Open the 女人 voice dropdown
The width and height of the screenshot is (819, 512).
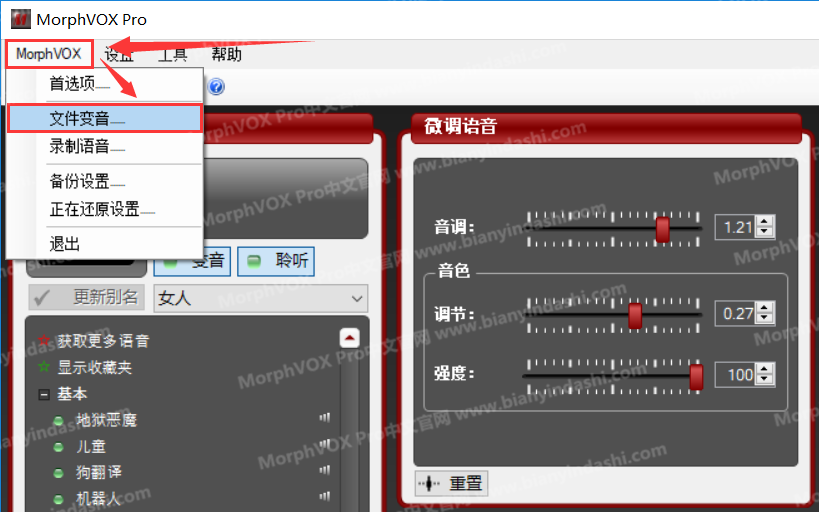pyautogui.click(x=261, y=298)
